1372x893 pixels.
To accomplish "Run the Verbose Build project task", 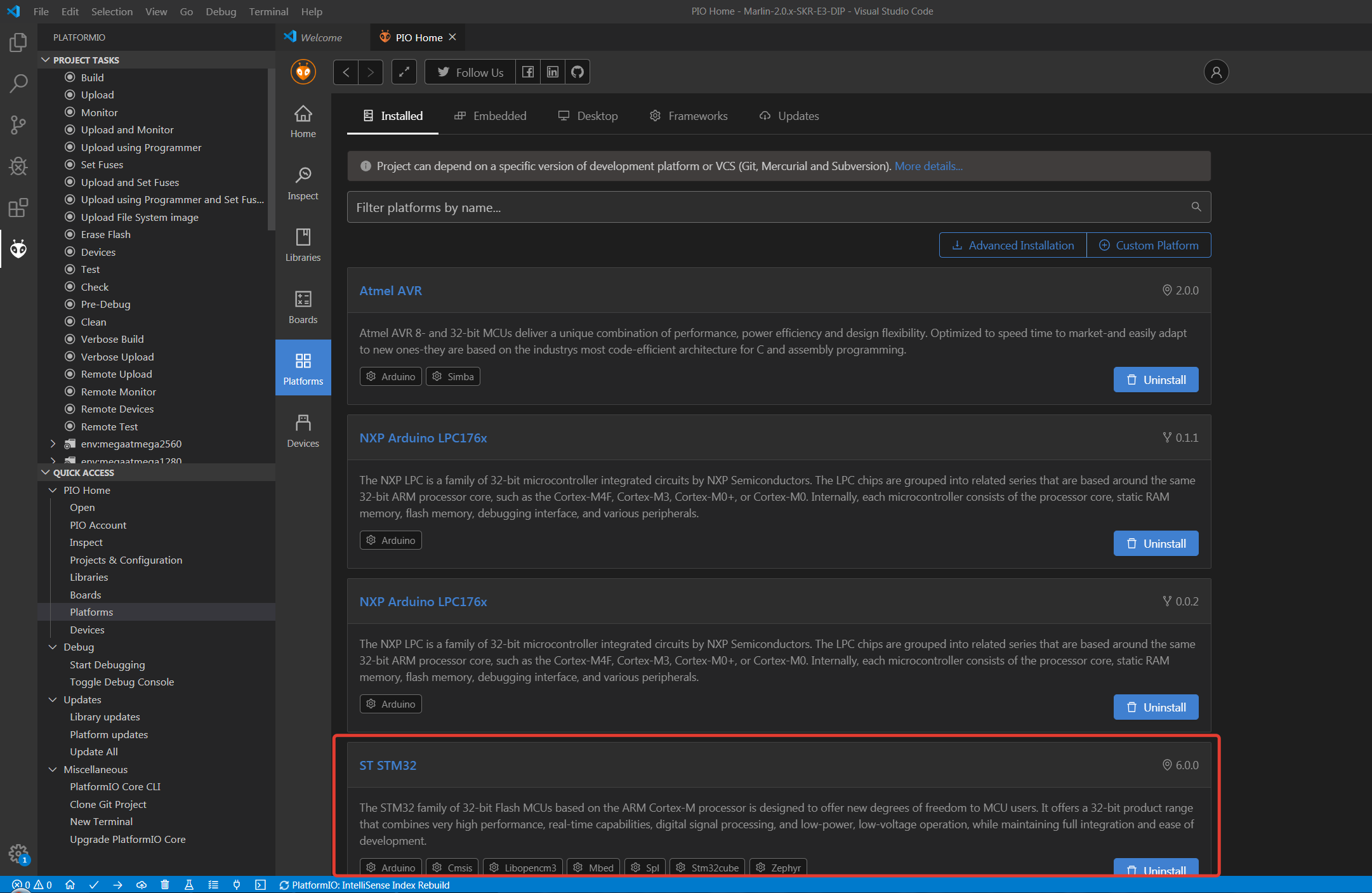I will point(112,339).
